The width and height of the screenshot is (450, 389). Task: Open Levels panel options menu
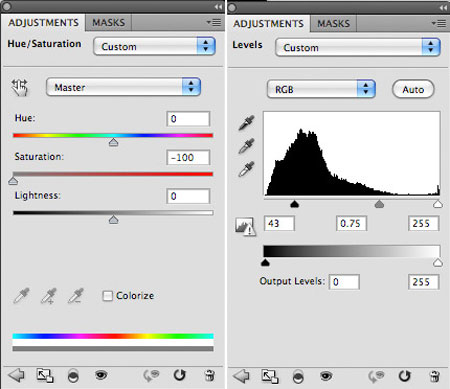point(439,23)
